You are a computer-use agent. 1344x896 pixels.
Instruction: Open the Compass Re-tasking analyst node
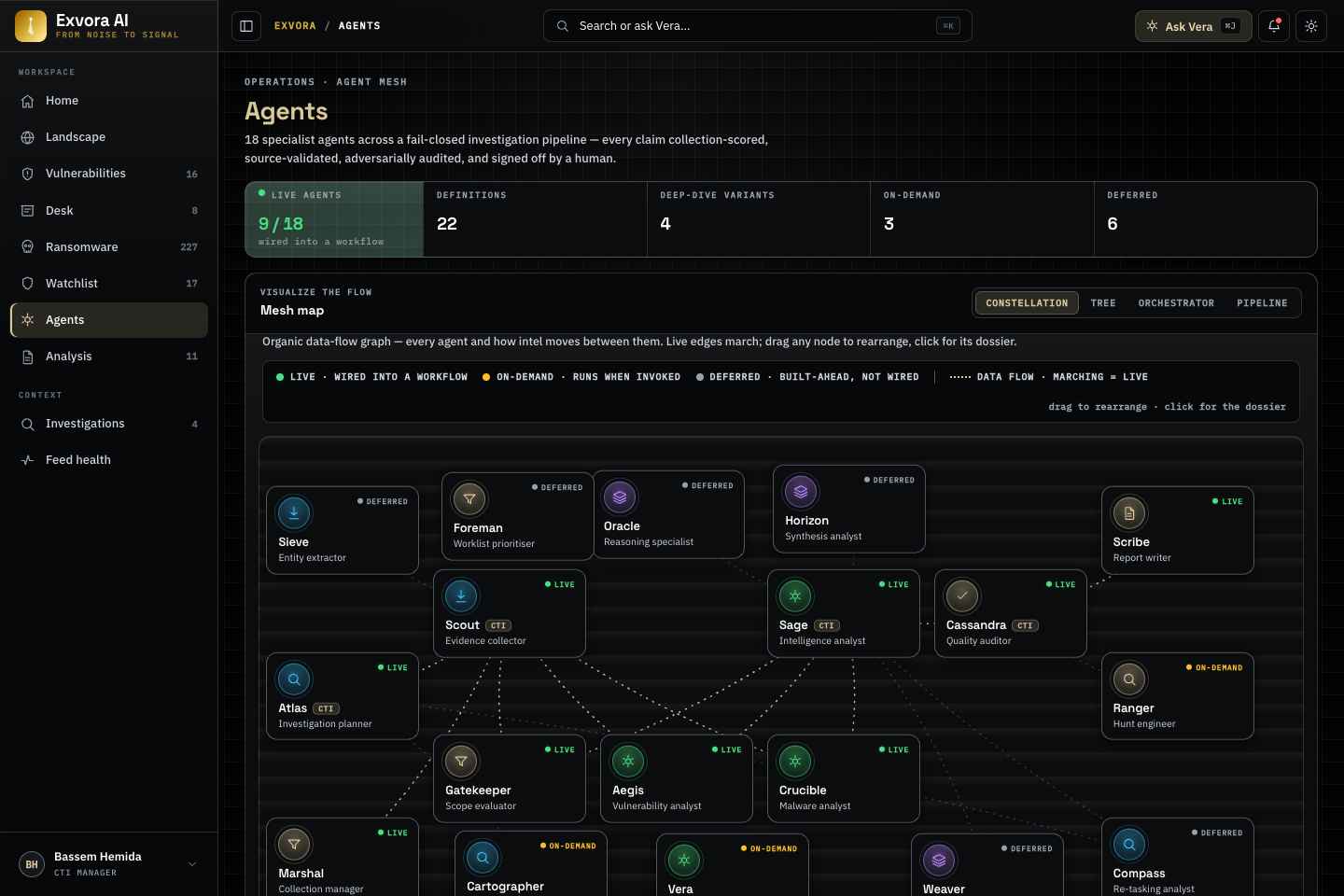(1178, 857)
